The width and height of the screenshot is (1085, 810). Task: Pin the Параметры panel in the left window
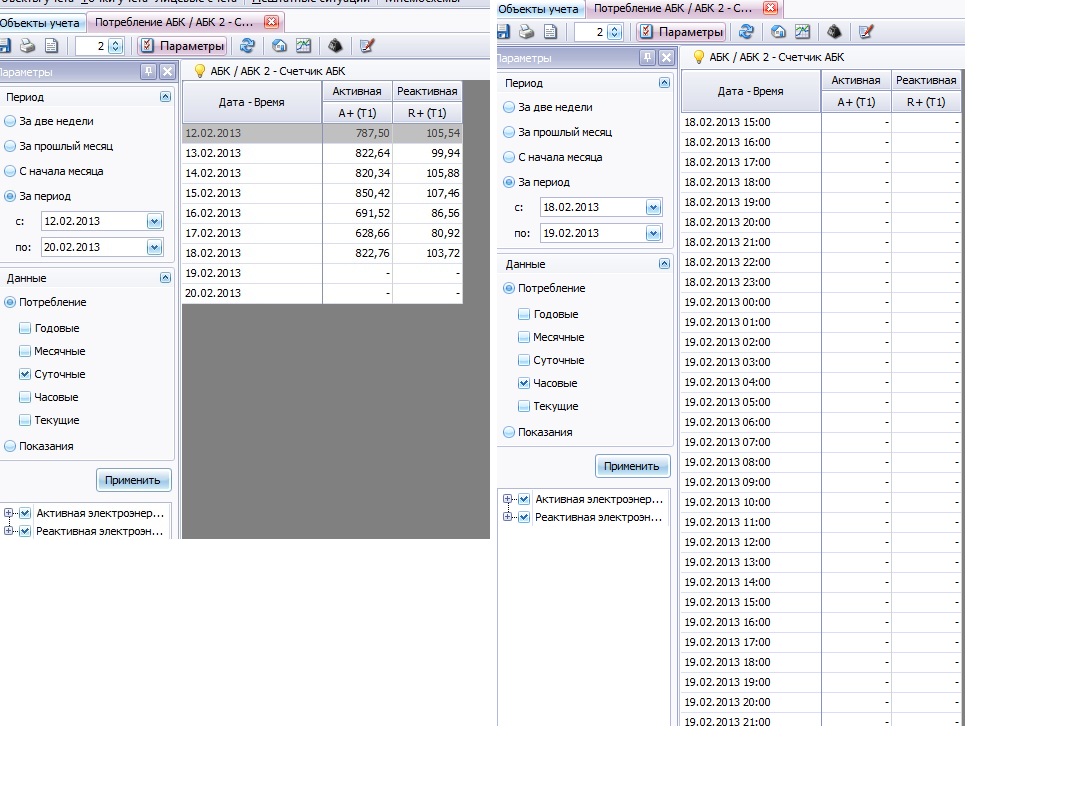pyautogui.click(x=149, y=71)
